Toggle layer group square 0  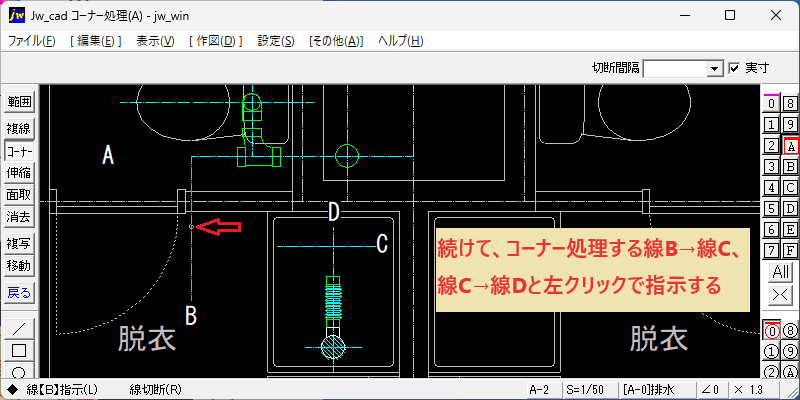point(771,104)
